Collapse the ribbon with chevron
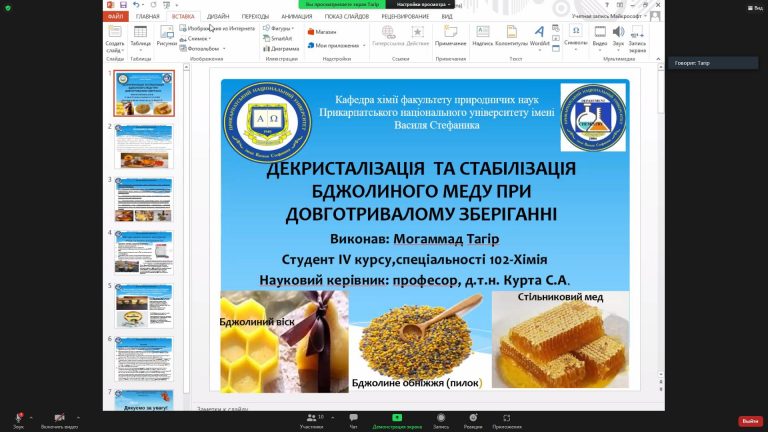The height and width of the screenshot is (432, 768). [658, 59]
